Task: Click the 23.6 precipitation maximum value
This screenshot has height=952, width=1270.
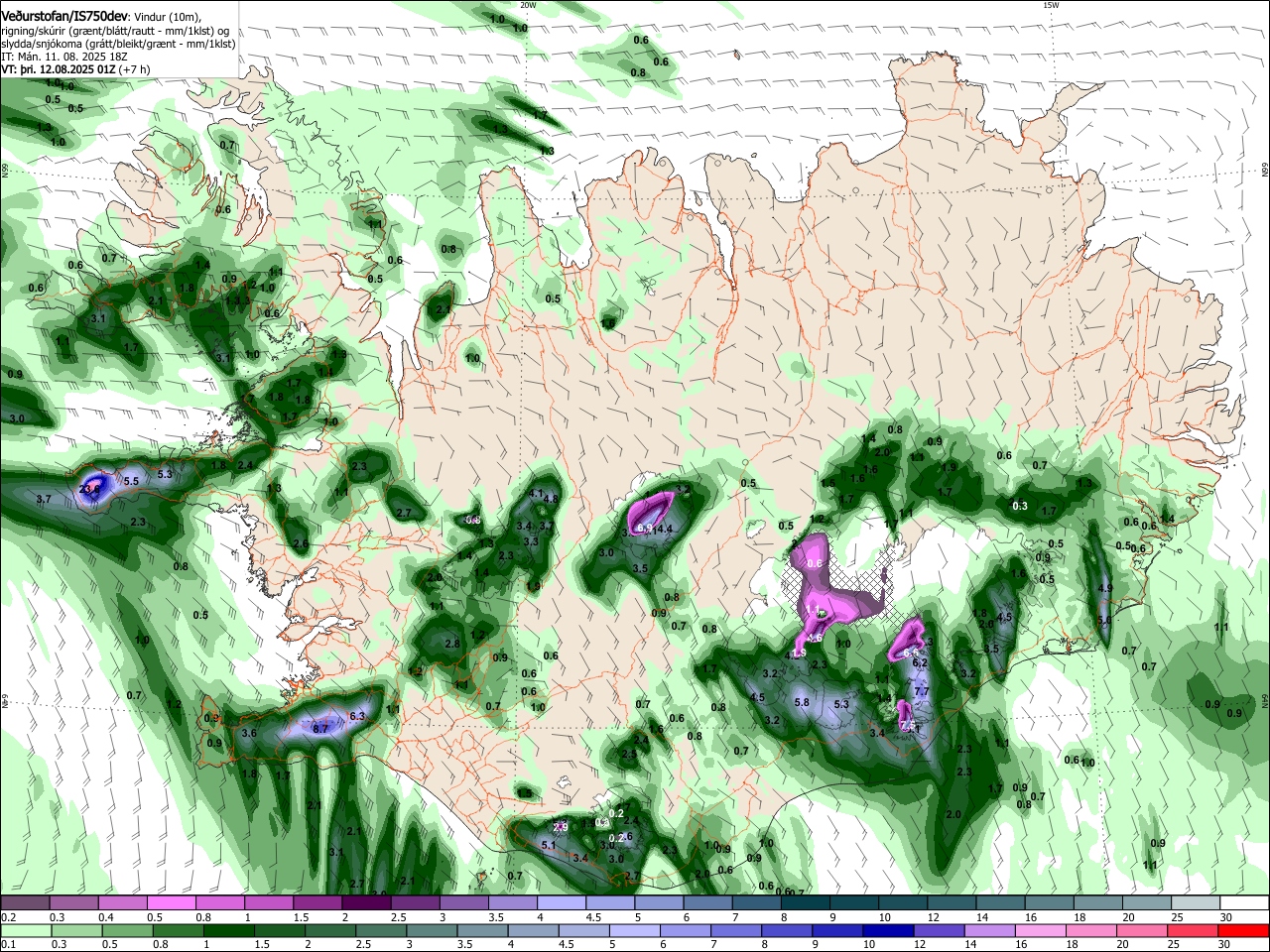Action: point(90,488)
